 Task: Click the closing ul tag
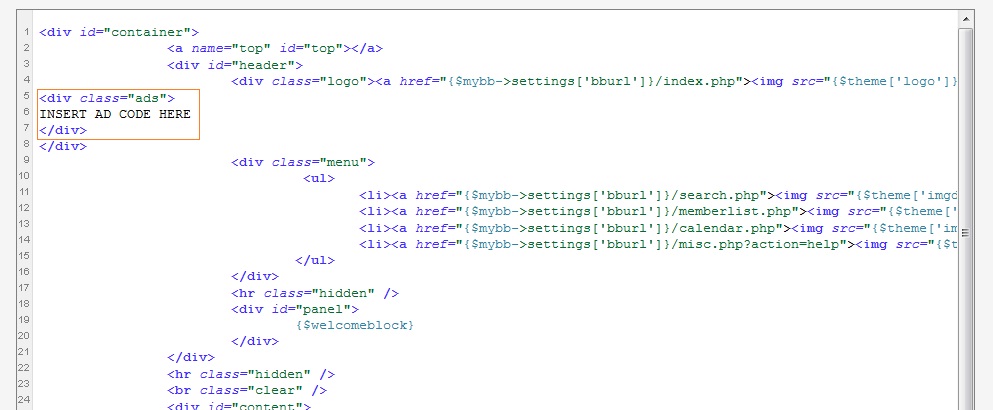pyautogui.click(x=315, y=260)
